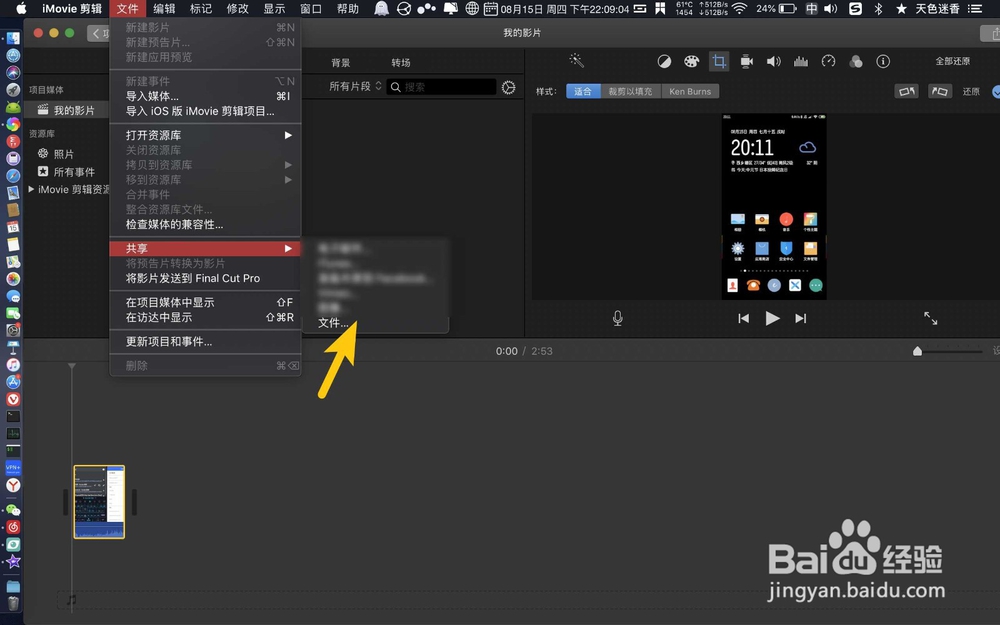Choose 将影片发送到 Final Cut Pro
Screen dimensions: 1000x625
tap(205, 278)
